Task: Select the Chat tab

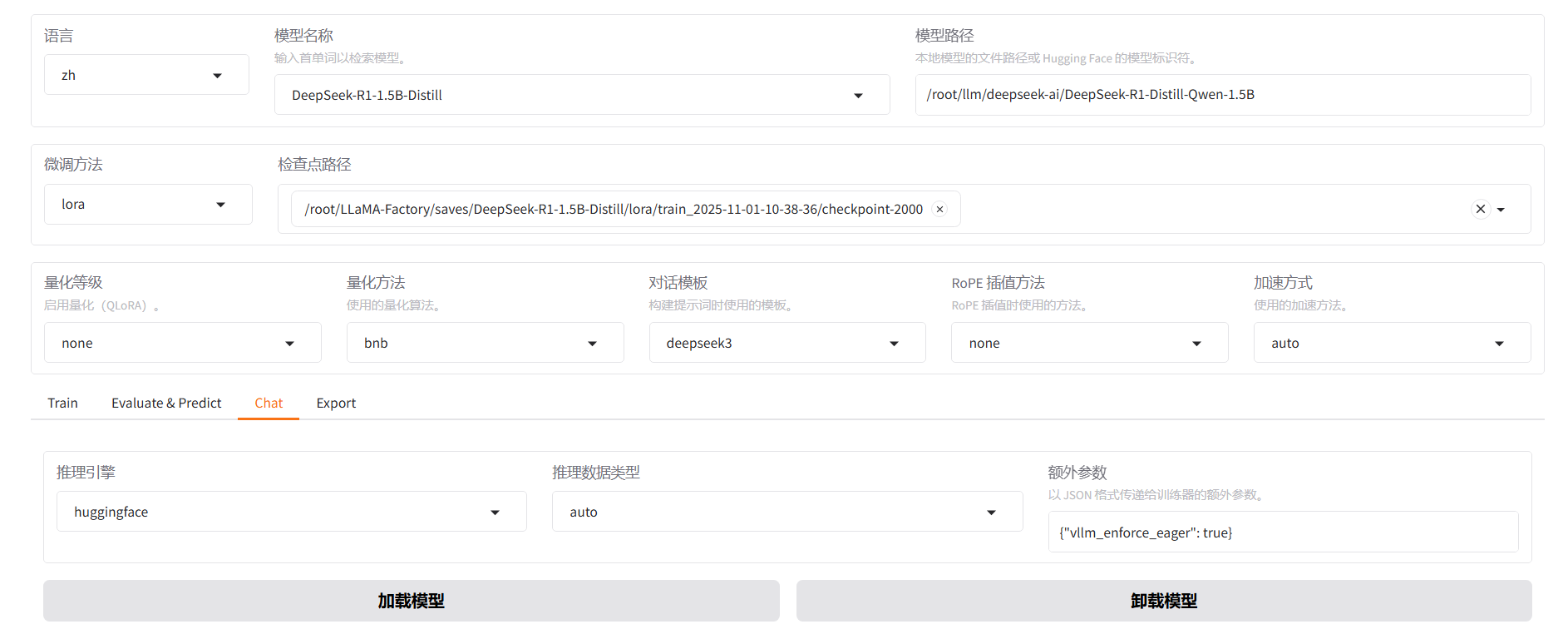Action: [x=269, y=404]
